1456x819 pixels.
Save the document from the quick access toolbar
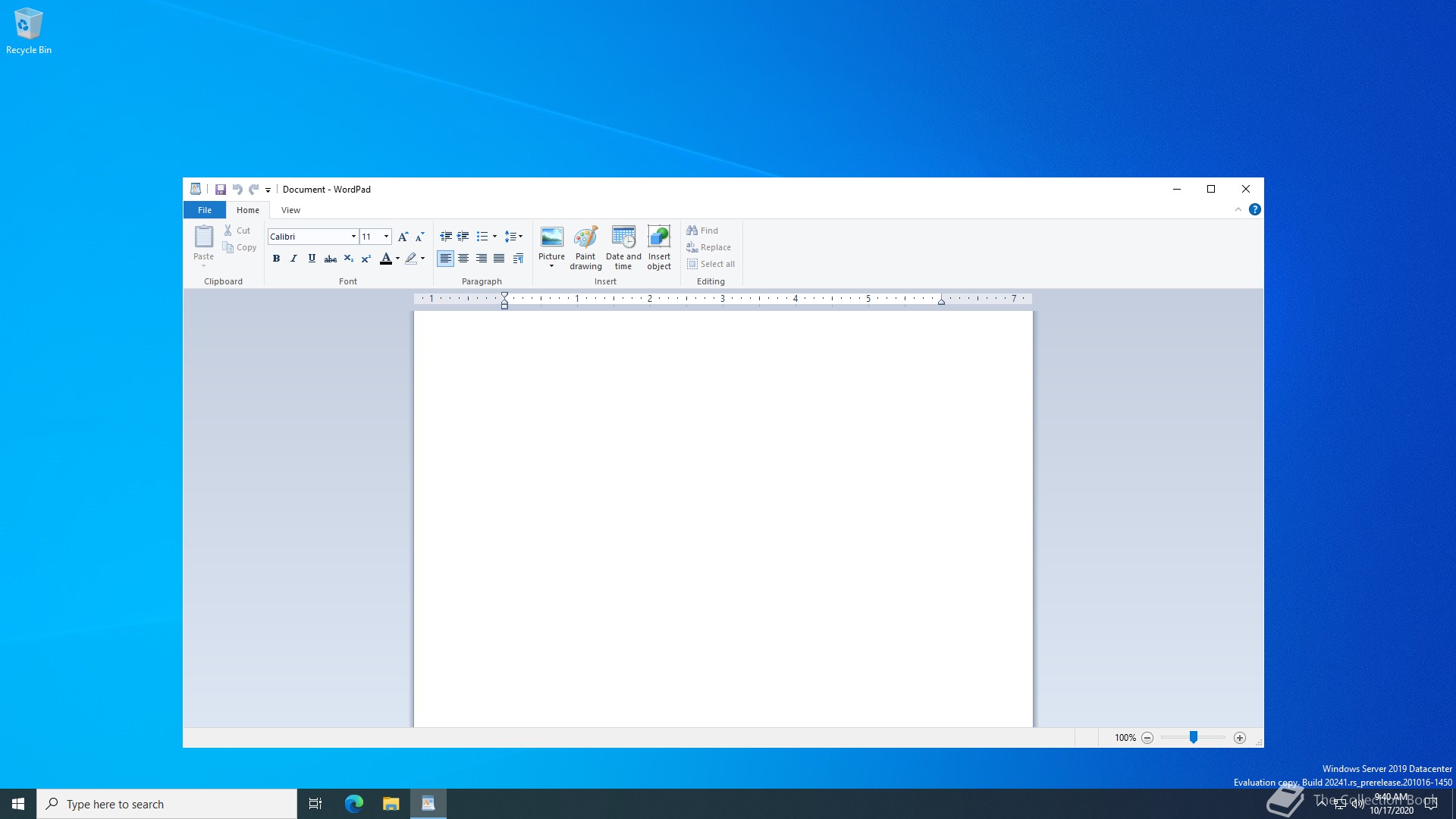220,190
